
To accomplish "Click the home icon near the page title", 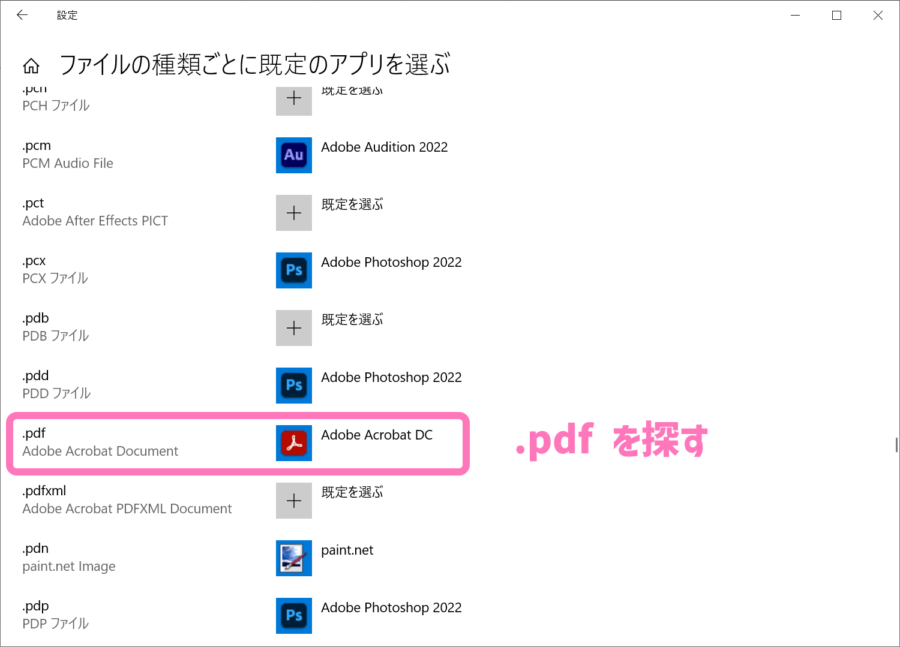I will (31, 64).
